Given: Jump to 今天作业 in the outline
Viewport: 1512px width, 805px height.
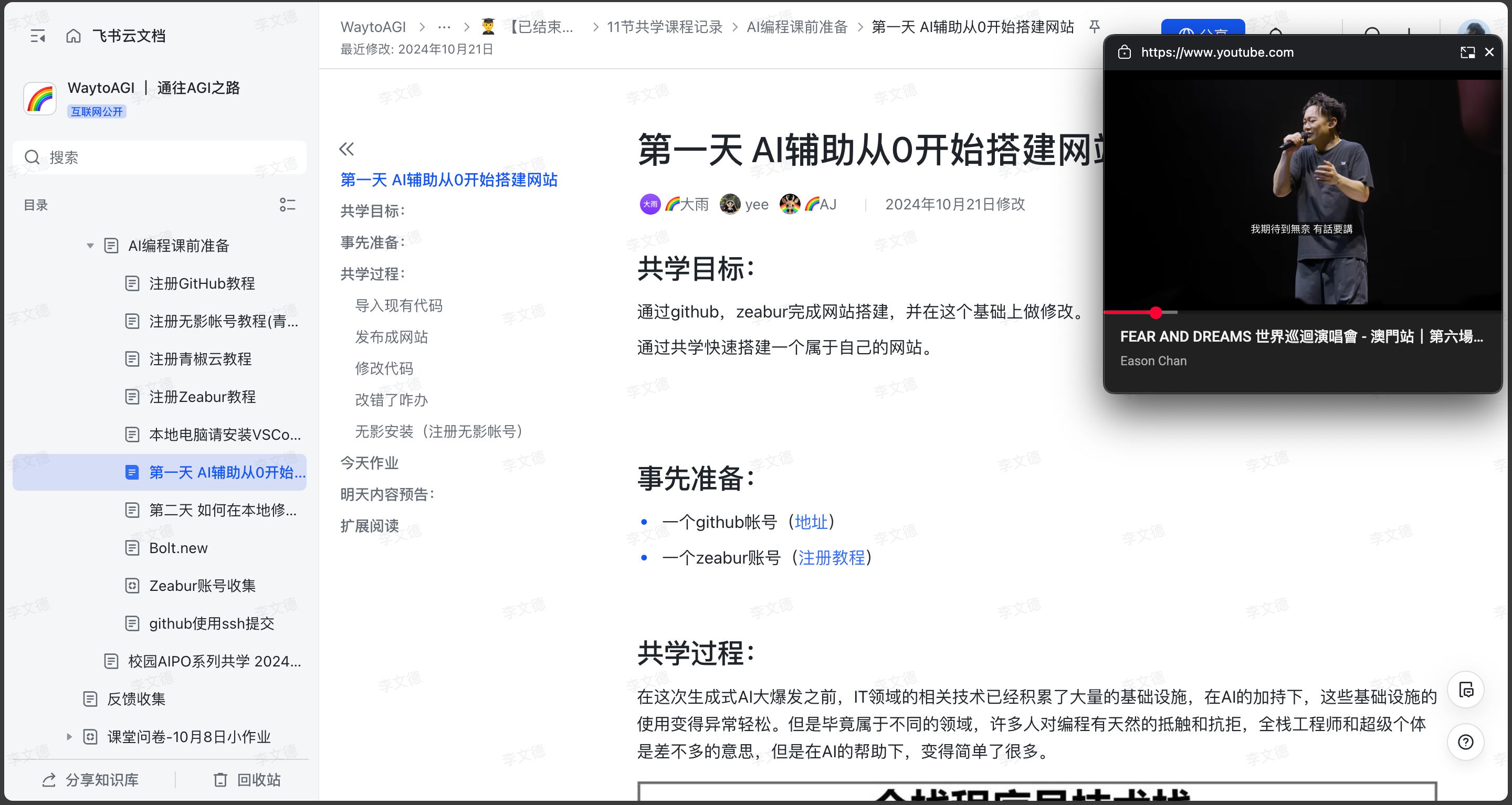Looking at the screenshot, I should (369, 463).
